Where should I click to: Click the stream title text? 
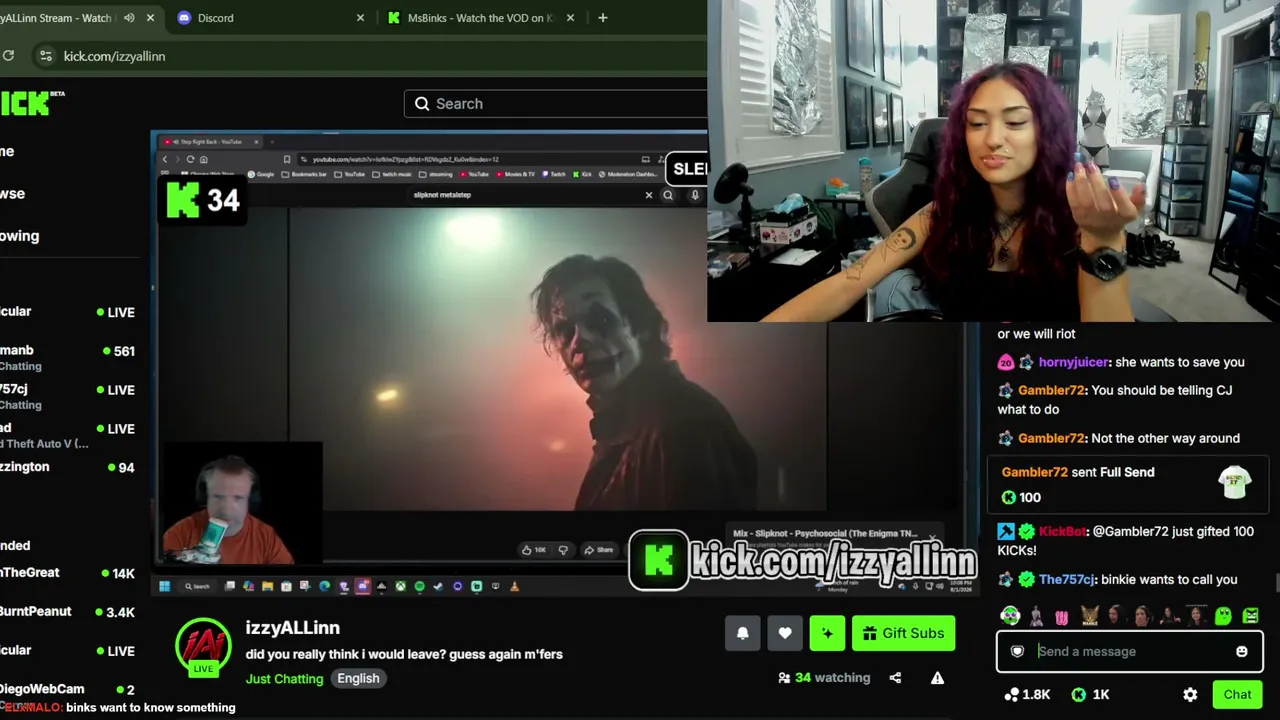click(x=404, y=654)
